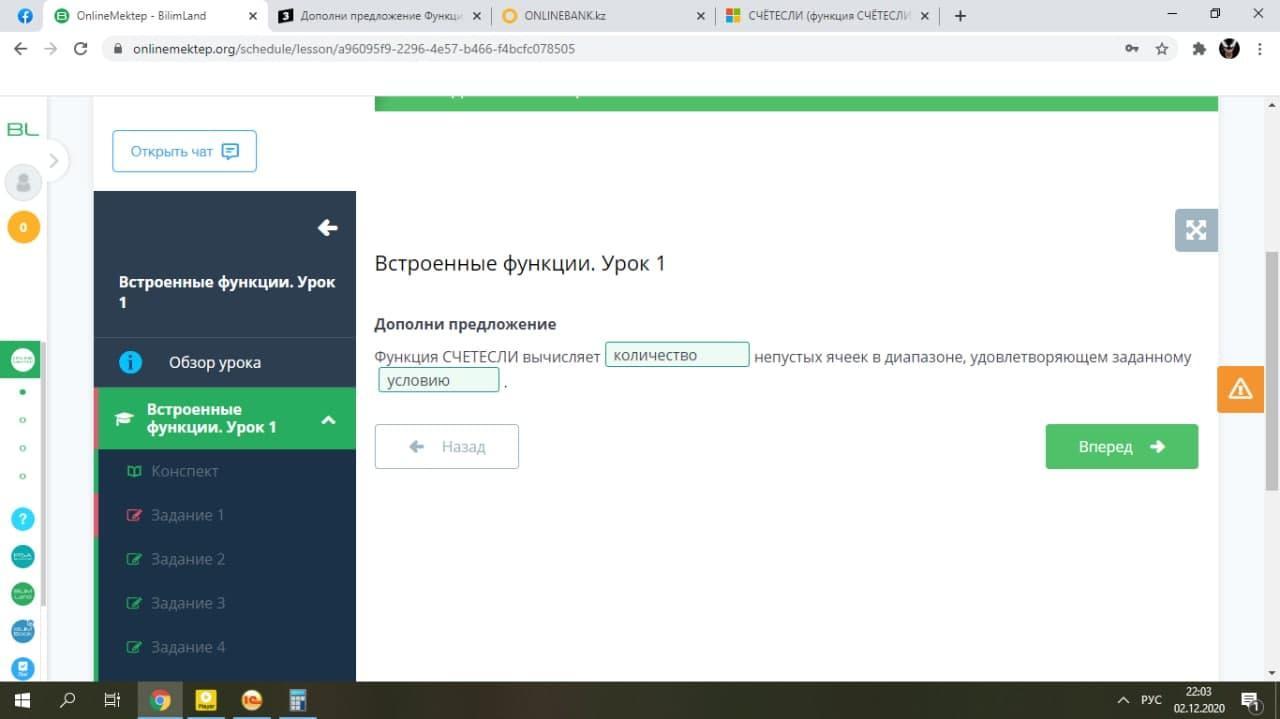
Task: Expand the left sidebar with chevron arrow
Action: click(54, 160)
